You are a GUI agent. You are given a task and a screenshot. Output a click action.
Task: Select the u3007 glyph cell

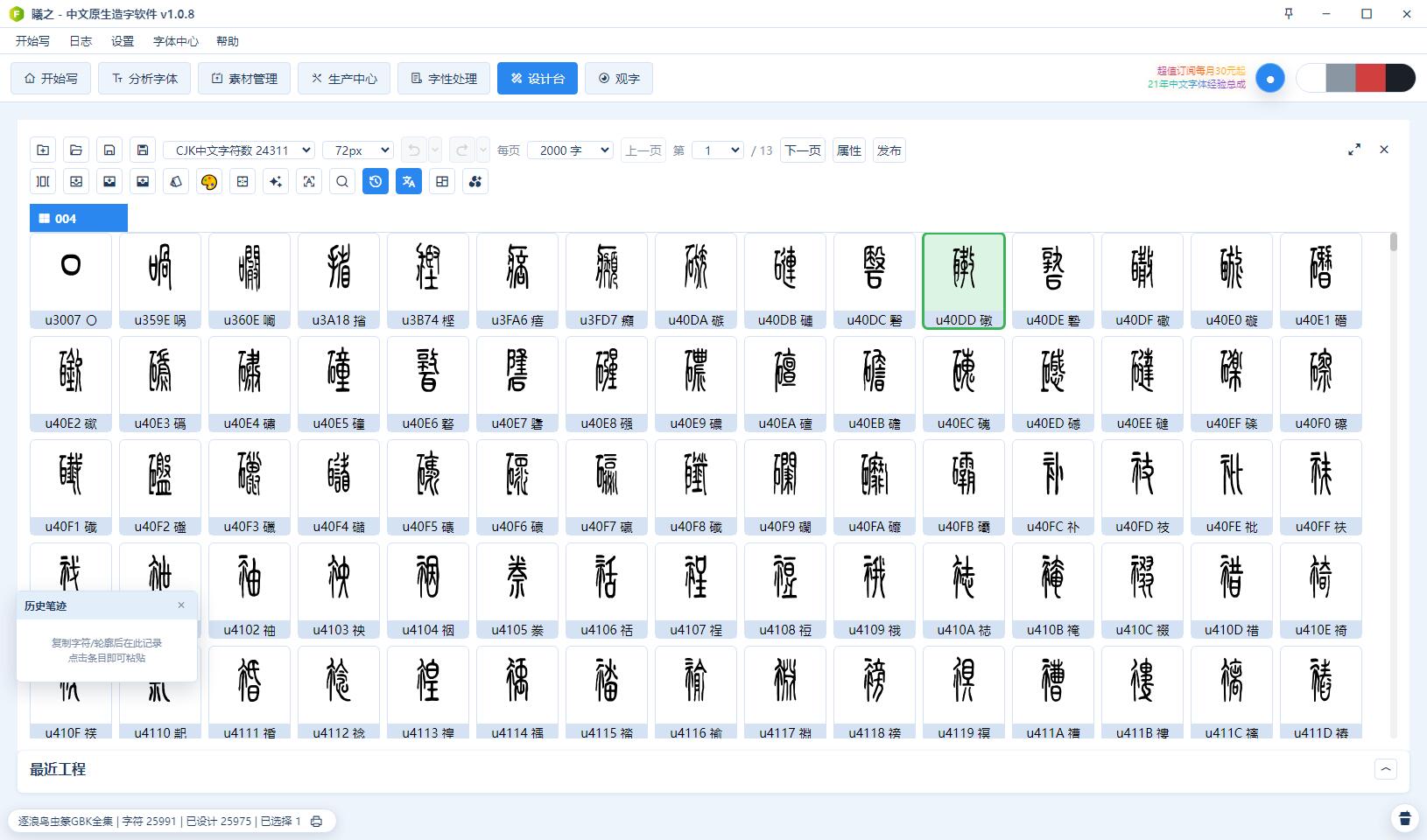[x=71, y=281]
